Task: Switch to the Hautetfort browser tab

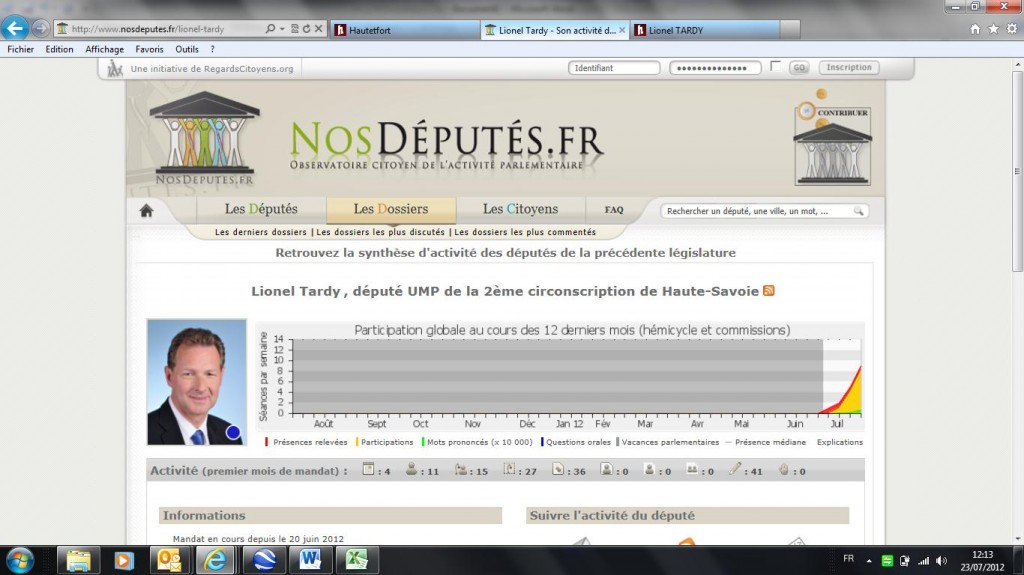Action: (x=406, y=30)
